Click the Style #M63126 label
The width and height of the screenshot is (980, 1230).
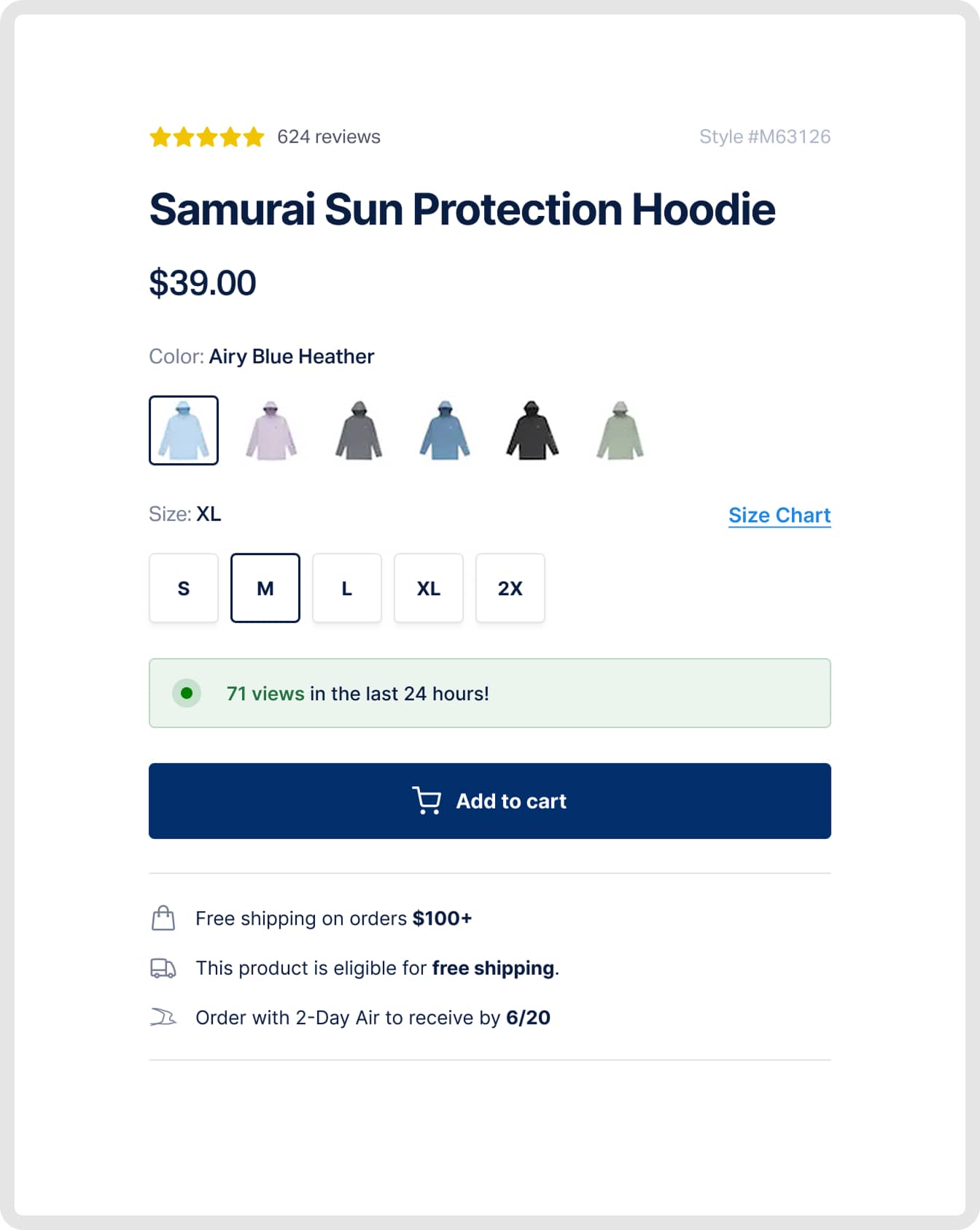(765, 136)
